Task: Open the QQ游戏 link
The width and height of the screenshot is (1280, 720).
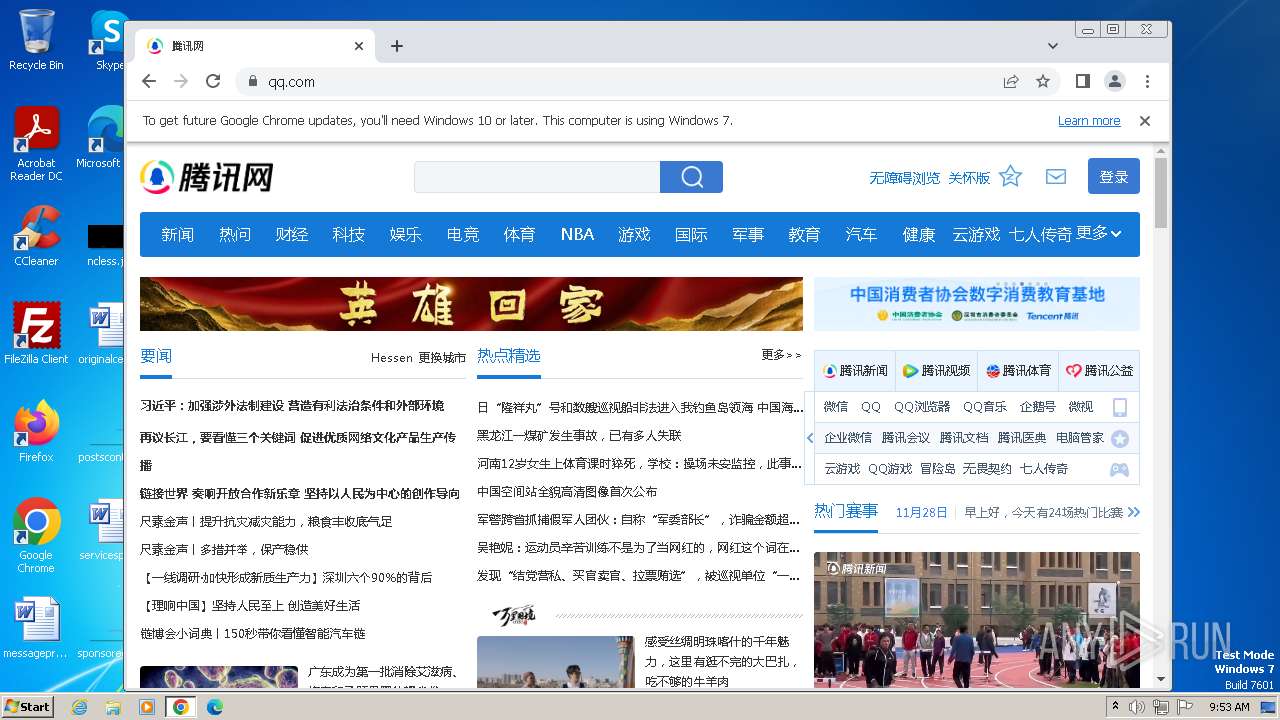Action: [890, 469]
